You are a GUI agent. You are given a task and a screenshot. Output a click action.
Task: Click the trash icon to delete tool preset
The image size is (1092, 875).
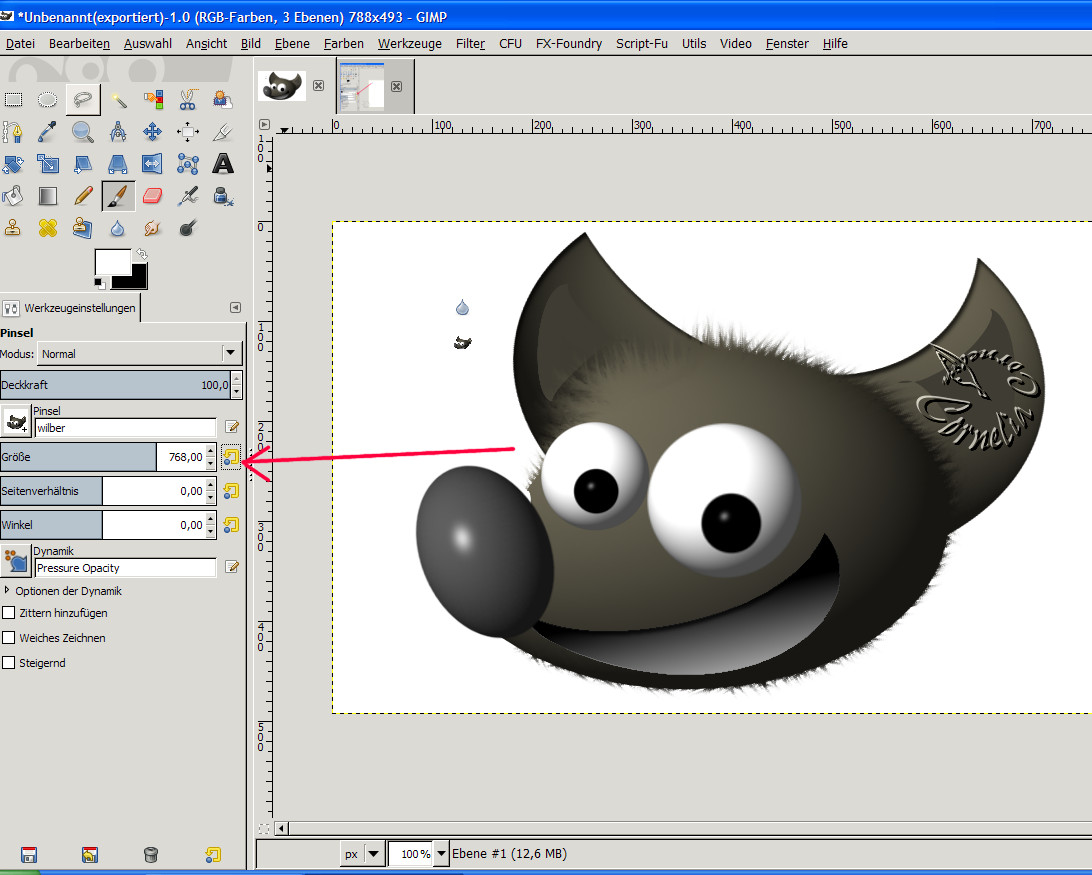150,854
